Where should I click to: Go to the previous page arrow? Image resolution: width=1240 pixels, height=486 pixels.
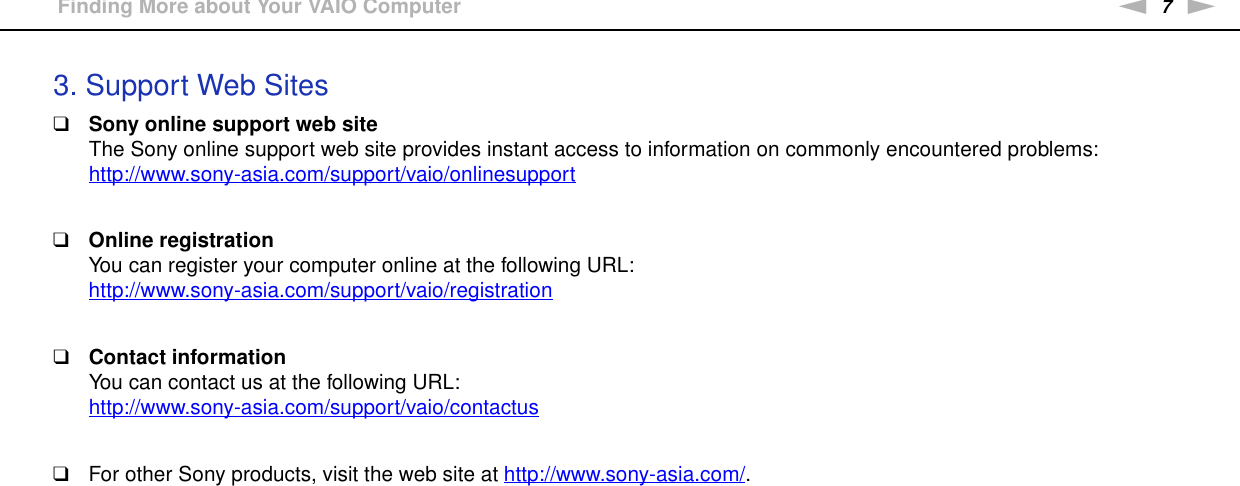[x=1131, y=7]
